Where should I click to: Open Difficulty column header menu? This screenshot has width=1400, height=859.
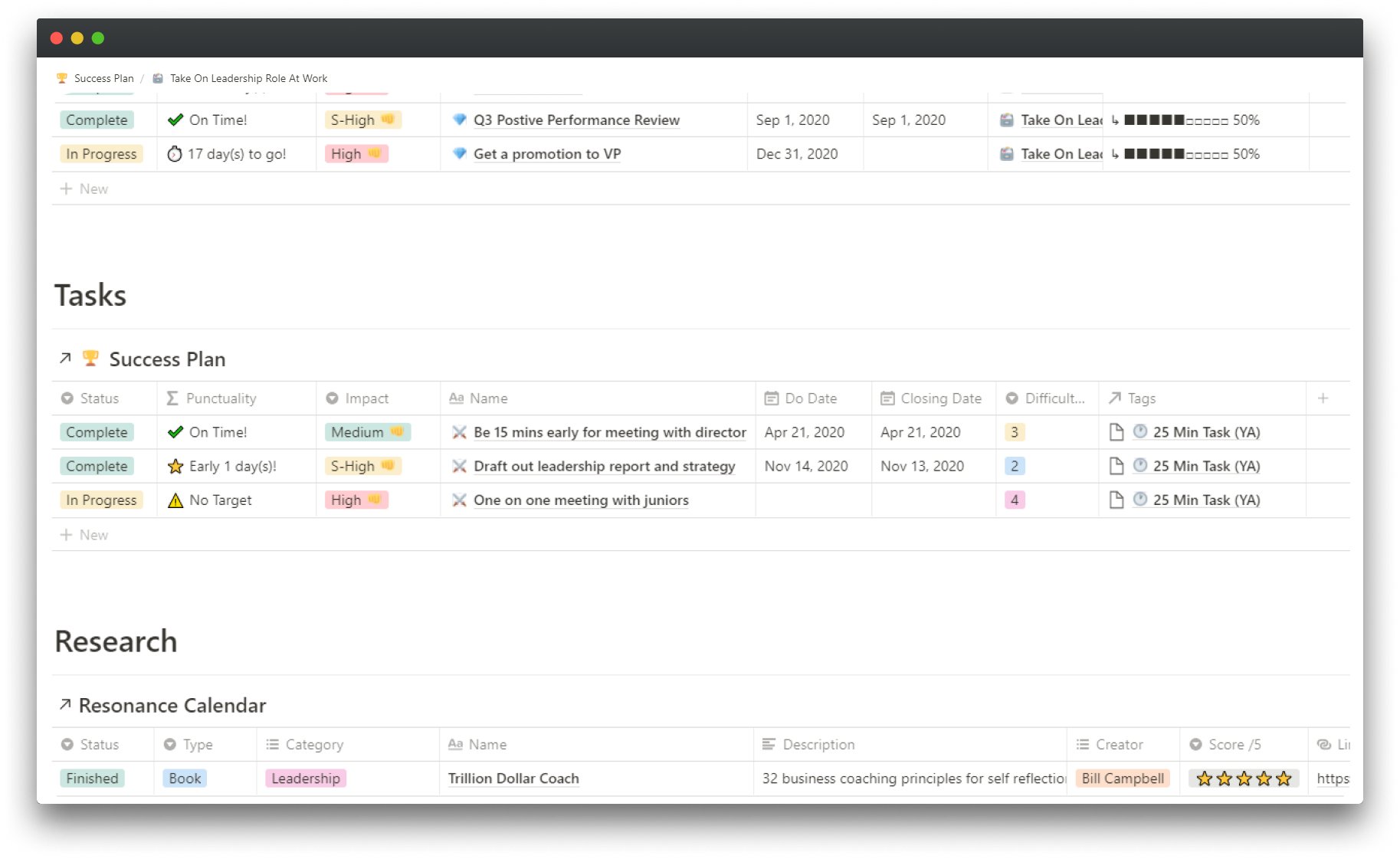(1045, 398)
